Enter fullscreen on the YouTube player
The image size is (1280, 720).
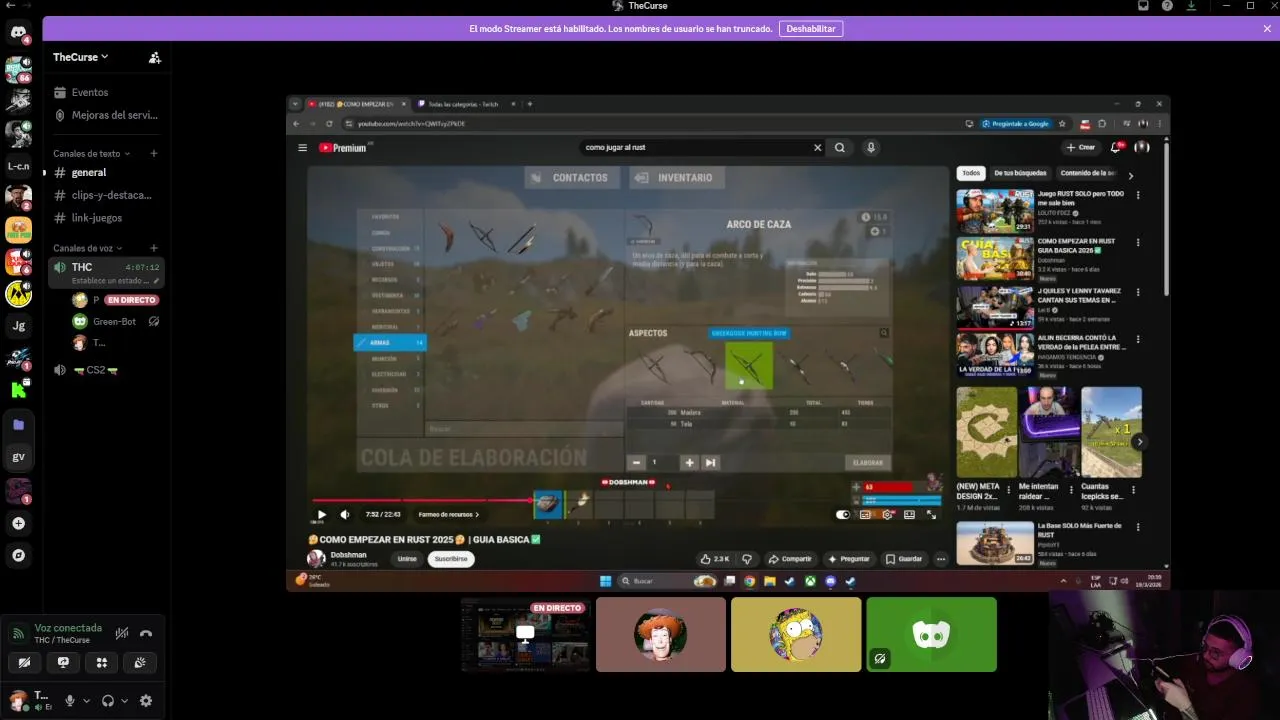(931, 515)
